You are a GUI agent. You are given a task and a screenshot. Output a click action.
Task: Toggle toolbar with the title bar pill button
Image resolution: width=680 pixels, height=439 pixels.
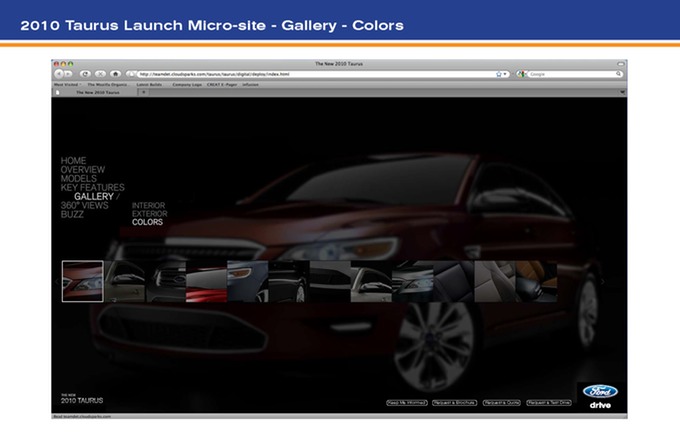(x=621, y=64)
